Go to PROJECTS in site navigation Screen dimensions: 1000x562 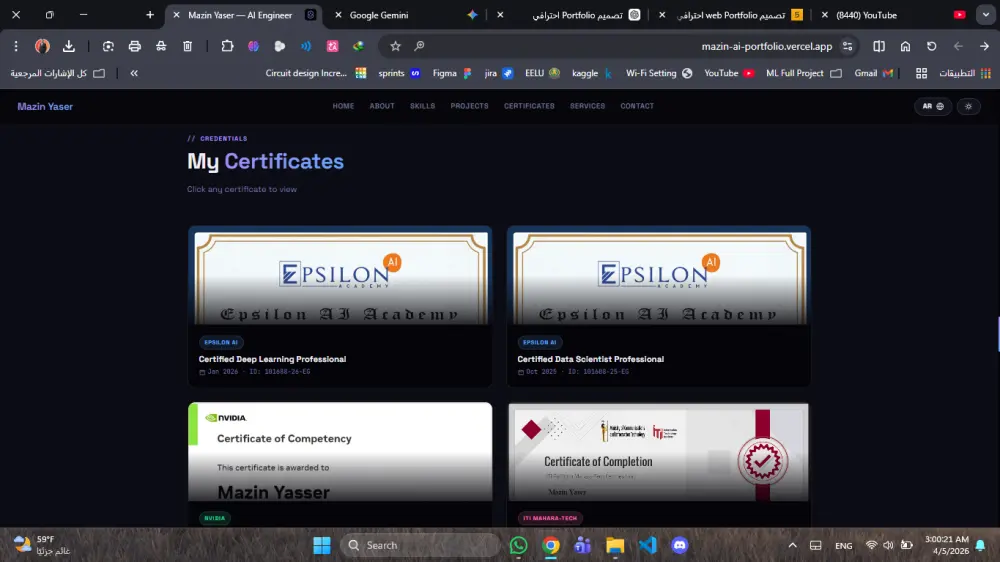[x=469, y=106]
